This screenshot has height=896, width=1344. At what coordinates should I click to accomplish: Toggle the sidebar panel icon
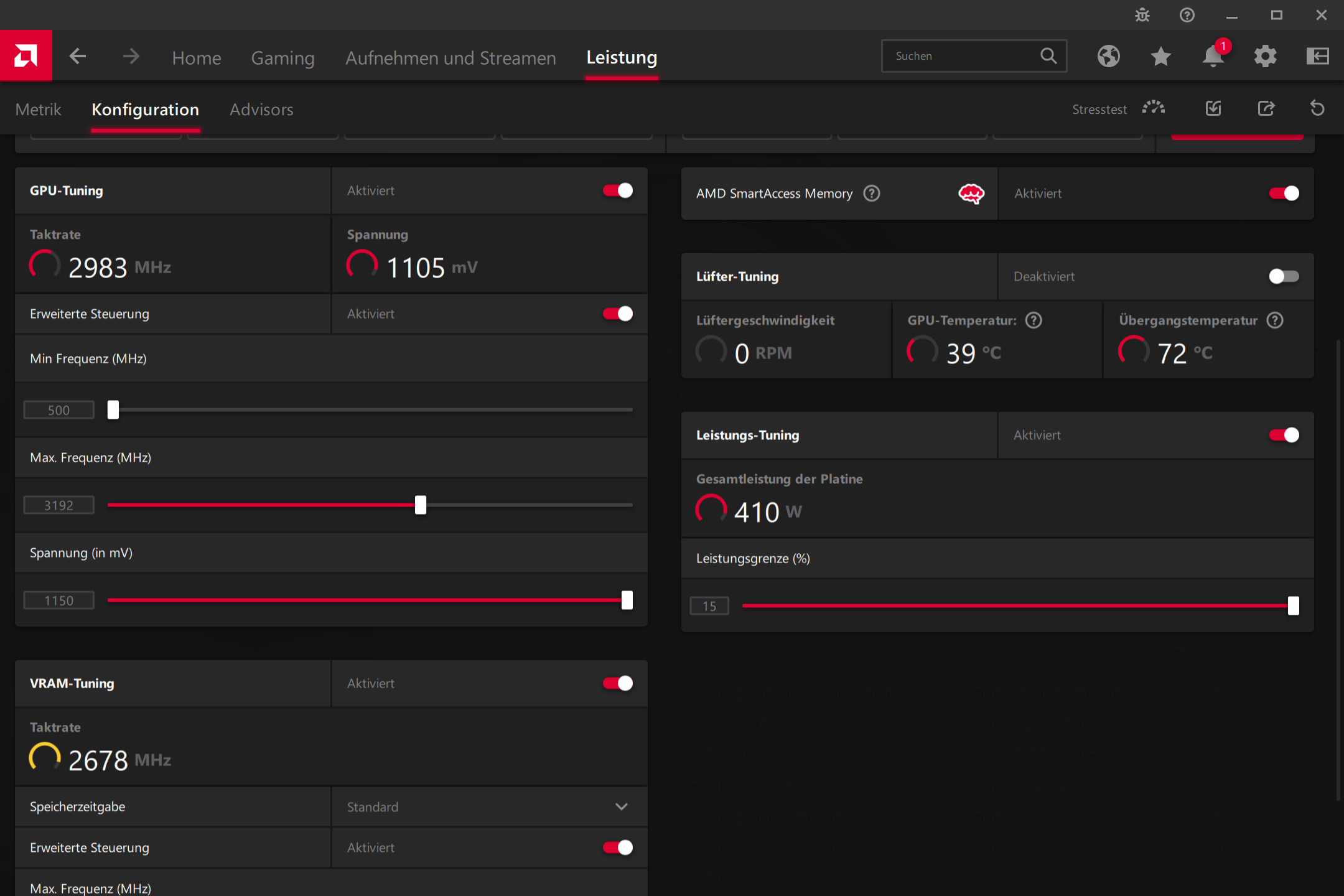point(1317,56)
